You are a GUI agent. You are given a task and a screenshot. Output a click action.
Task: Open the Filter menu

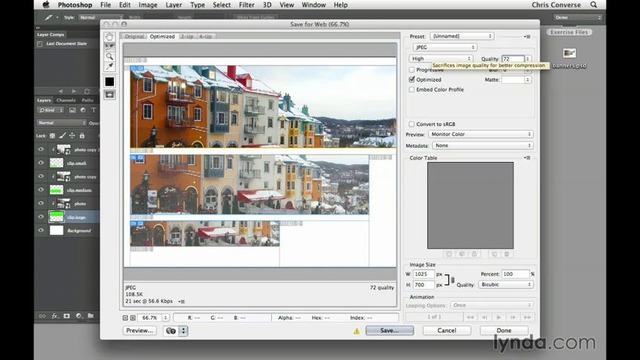pos(247,5)
